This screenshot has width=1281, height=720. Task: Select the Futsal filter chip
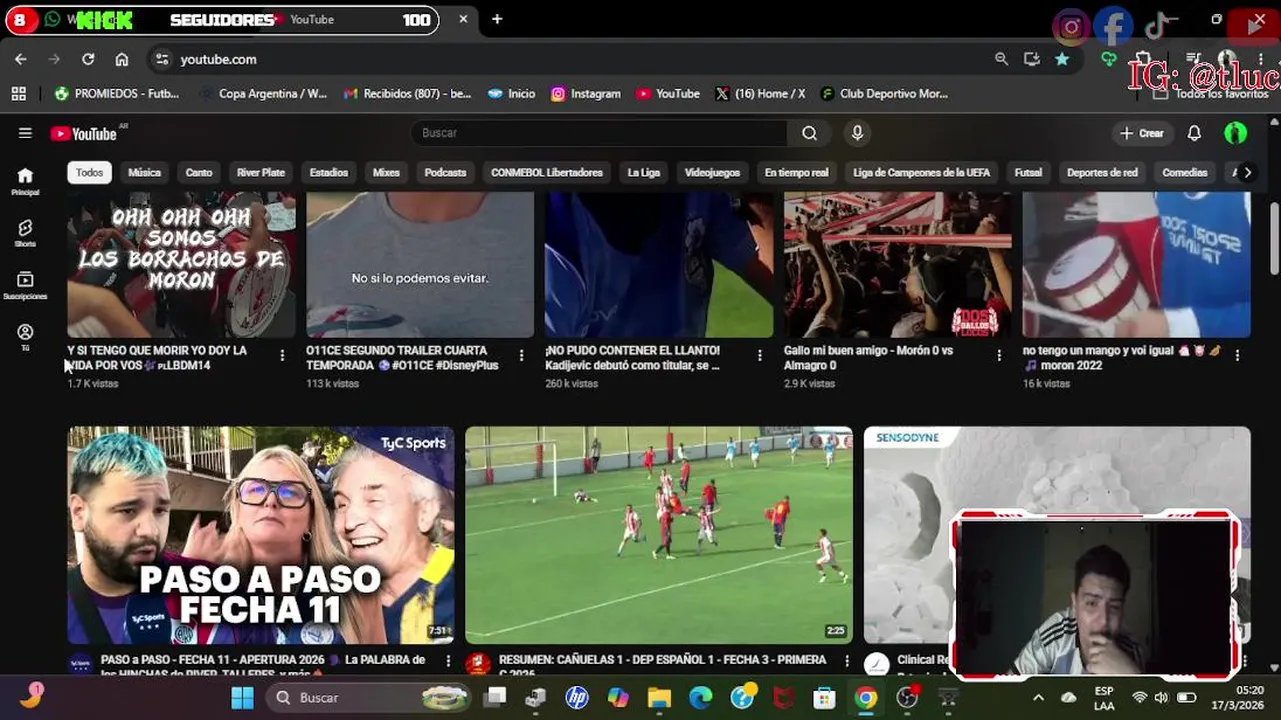click(x=1028, y=172)
